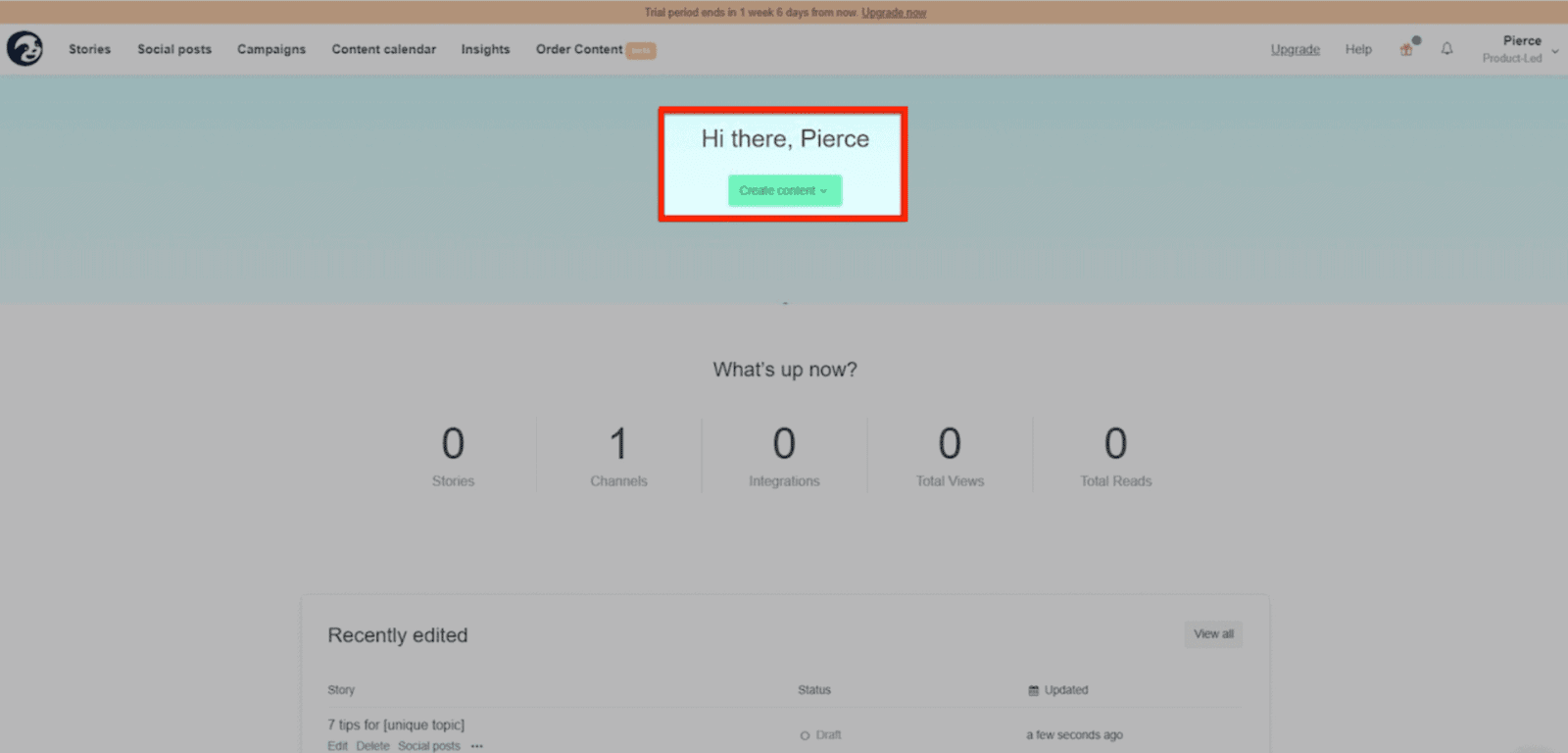Open the Help link
1568x753 pixels.
(1358, 49)
